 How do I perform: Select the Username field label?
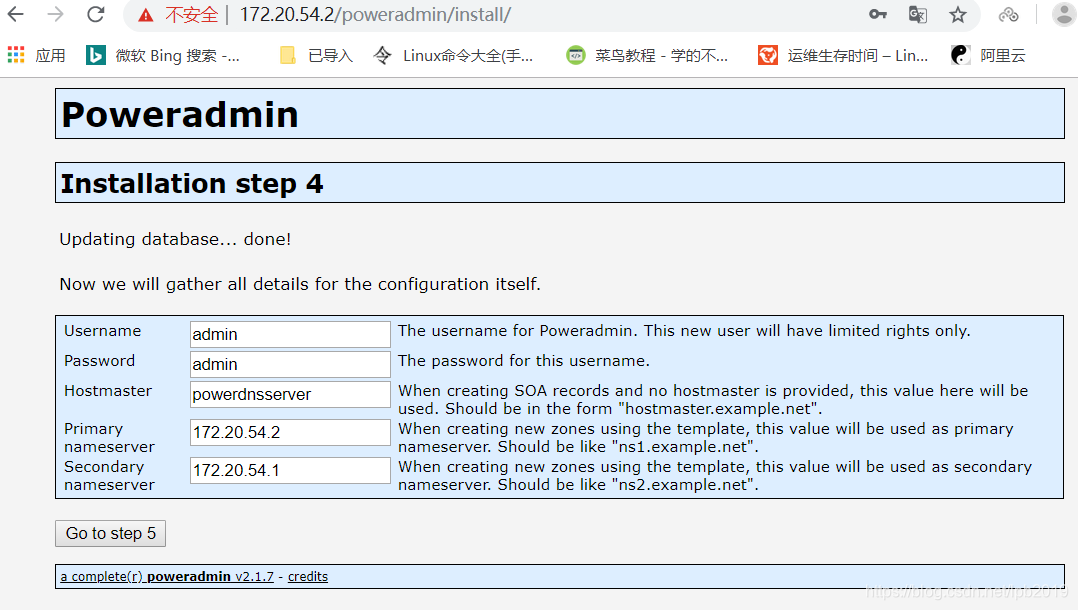[102, 331]
